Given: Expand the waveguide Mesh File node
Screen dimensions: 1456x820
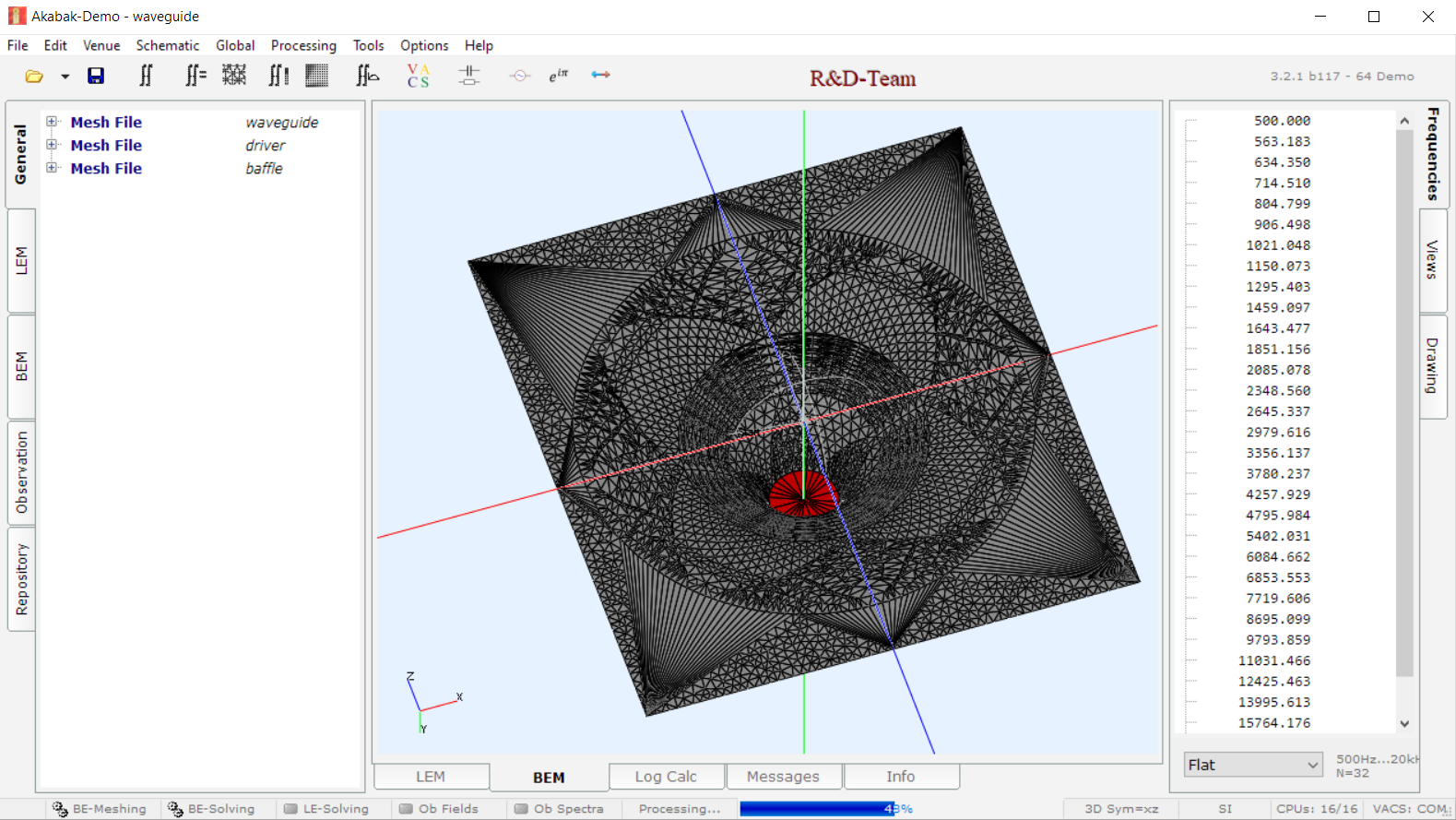Looking at the screenshot, I should 53,122.
